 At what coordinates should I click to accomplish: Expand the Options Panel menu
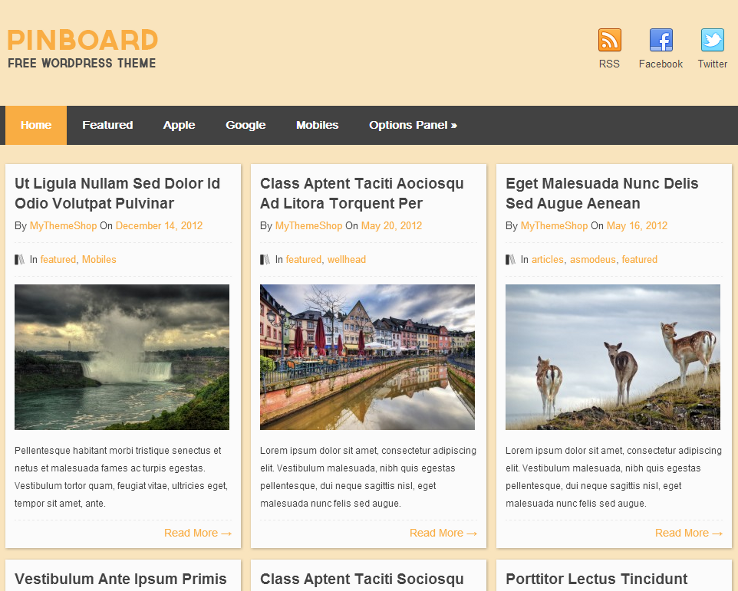pyautogui.click(x=412, y=125)
